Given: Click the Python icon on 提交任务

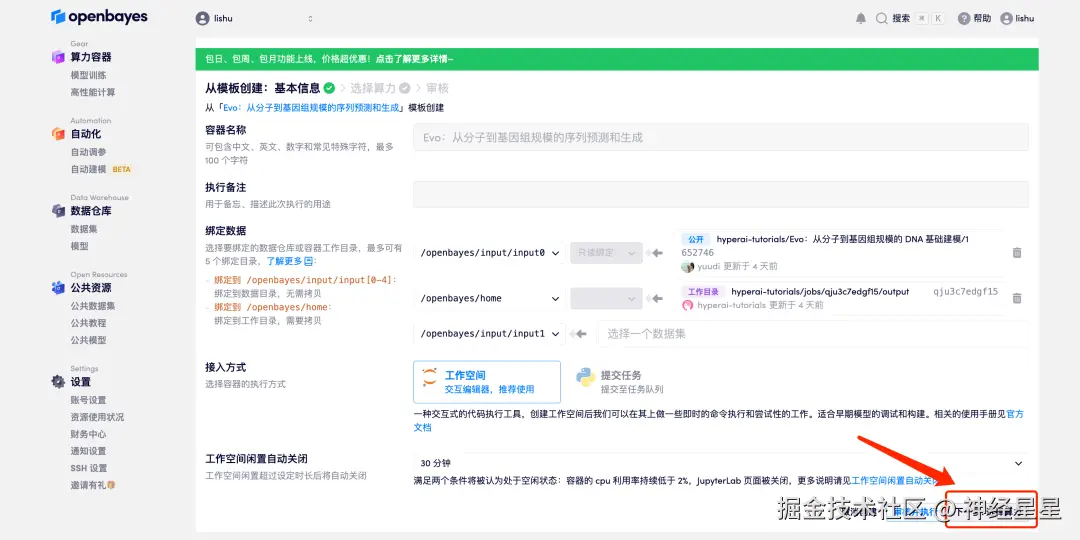Looking at the screenshot, I should pyautogui.click(x=586, y=377).
